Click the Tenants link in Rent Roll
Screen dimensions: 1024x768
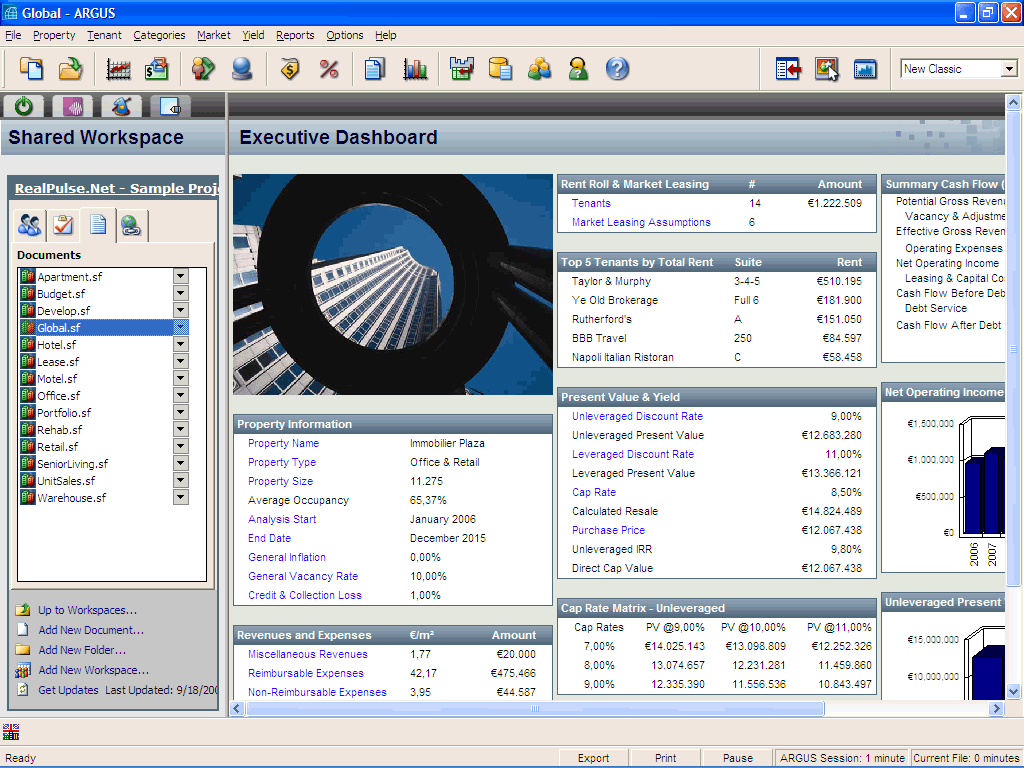click(591, 203)
